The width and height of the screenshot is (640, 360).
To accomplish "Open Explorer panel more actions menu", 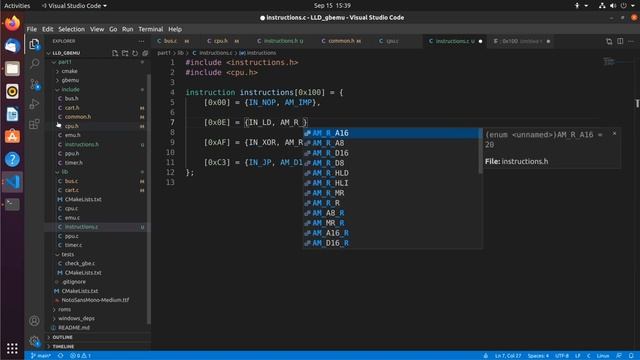I will pyautogui.click(x=141, y=41).
